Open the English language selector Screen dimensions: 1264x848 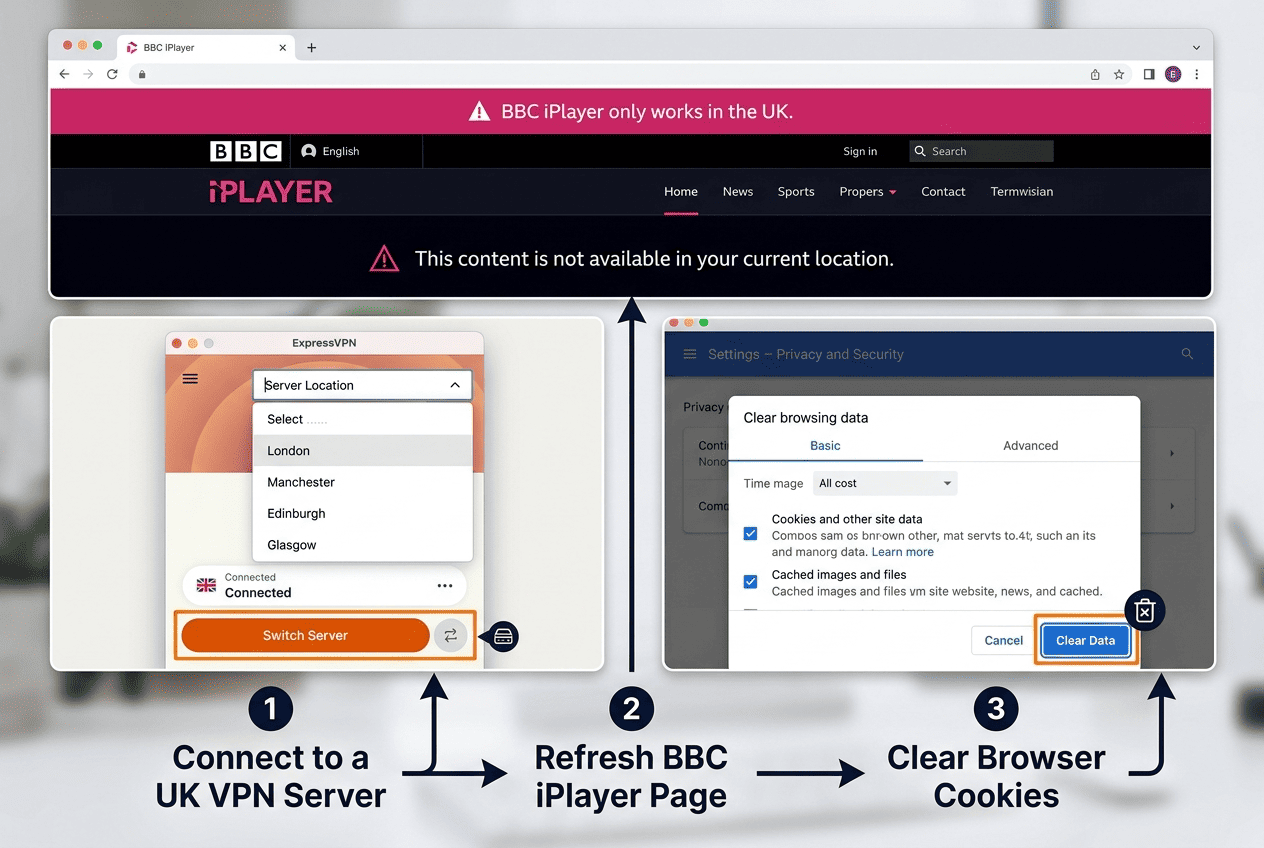point(330,151)
